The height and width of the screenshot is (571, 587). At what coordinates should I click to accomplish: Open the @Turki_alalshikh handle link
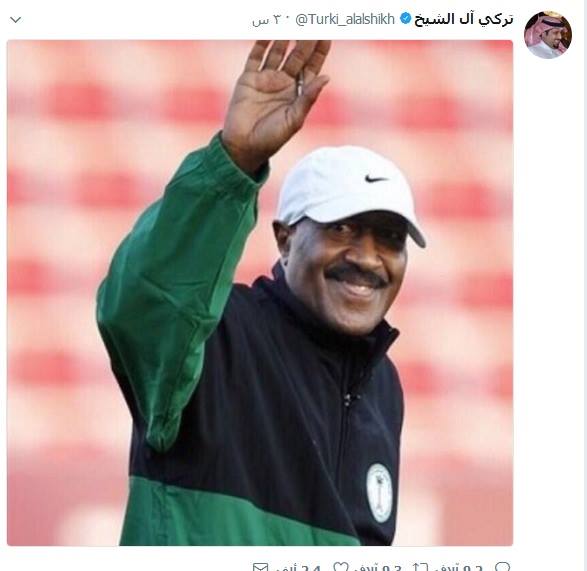tap(345, 19)
